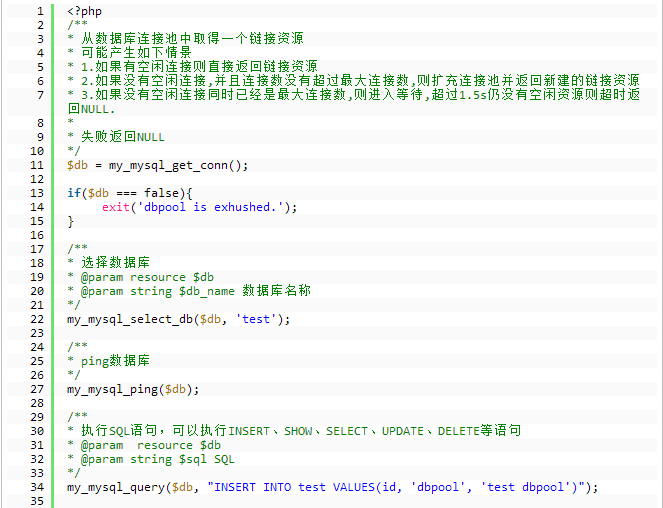
Task: Click the my_mysql_ping function call
Action: coord(112,389)
